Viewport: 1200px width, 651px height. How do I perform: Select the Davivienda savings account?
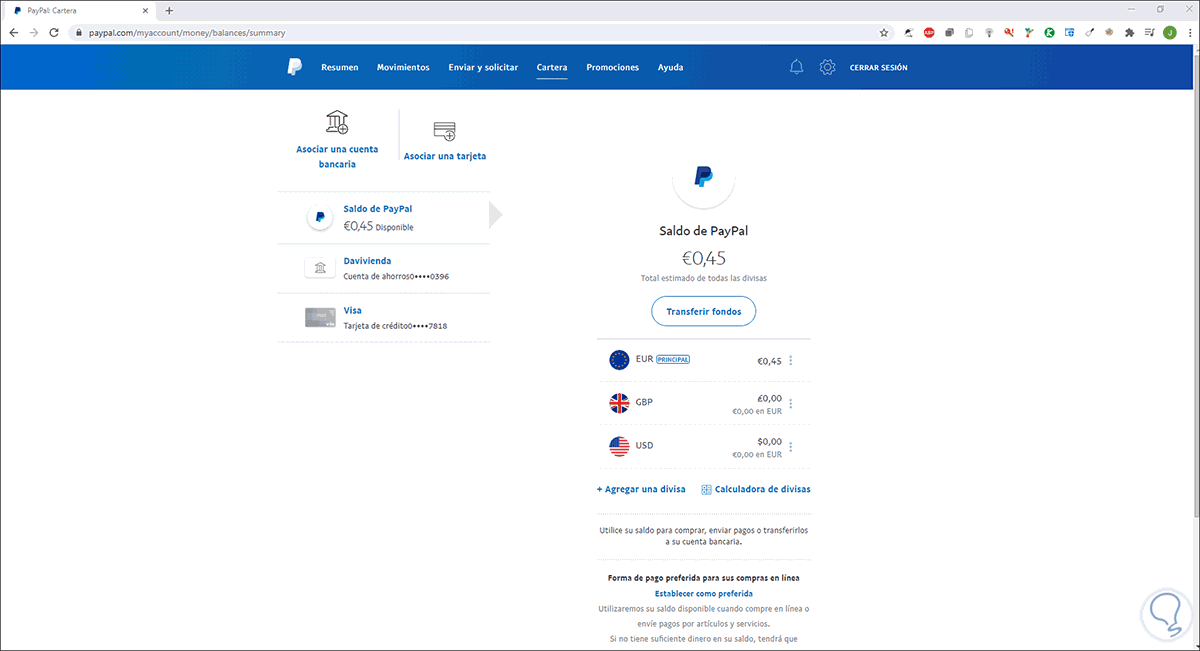pos(384,268)
